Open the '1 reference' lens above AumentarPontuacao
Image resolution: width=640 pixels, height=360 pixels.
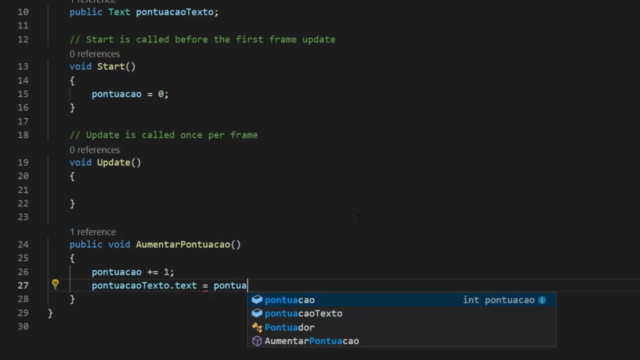(93, 232)
